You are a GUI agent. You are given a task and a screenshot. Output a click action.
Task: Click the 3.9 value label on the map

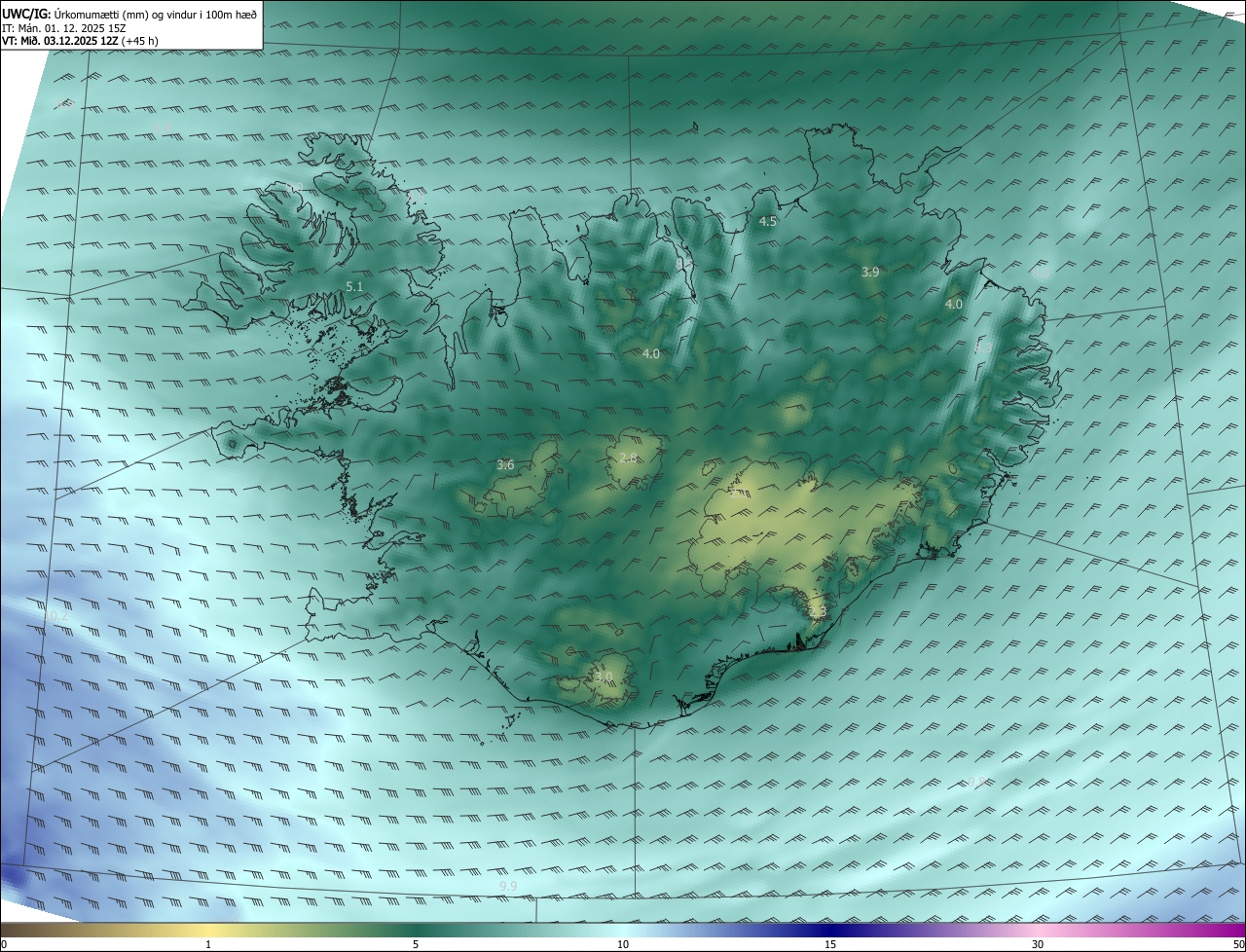pyautogui.click(x=870, y=273)
